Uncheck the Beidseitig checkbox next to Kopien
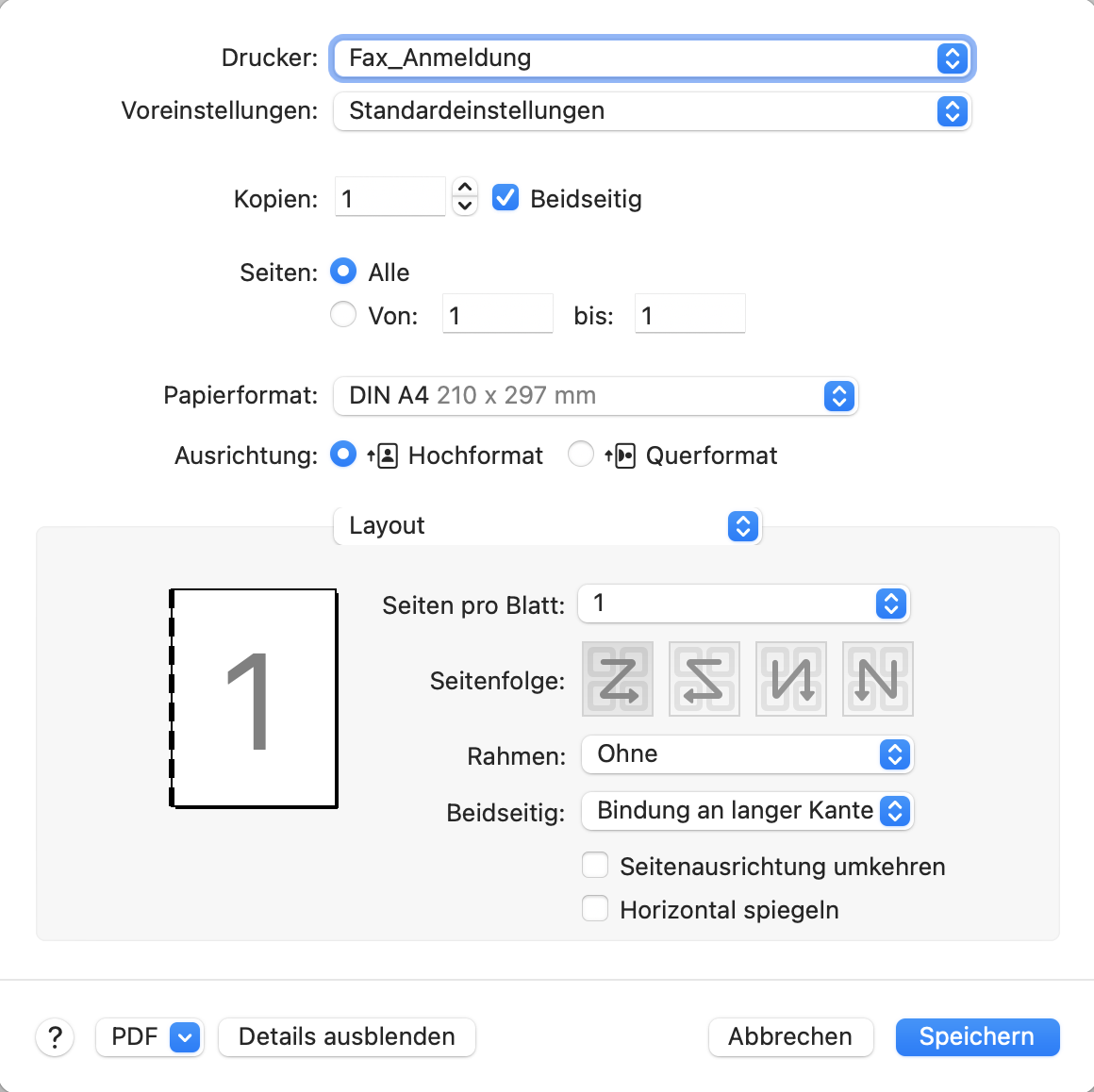The image size is (1094, 1092). (x=506, y=197)
